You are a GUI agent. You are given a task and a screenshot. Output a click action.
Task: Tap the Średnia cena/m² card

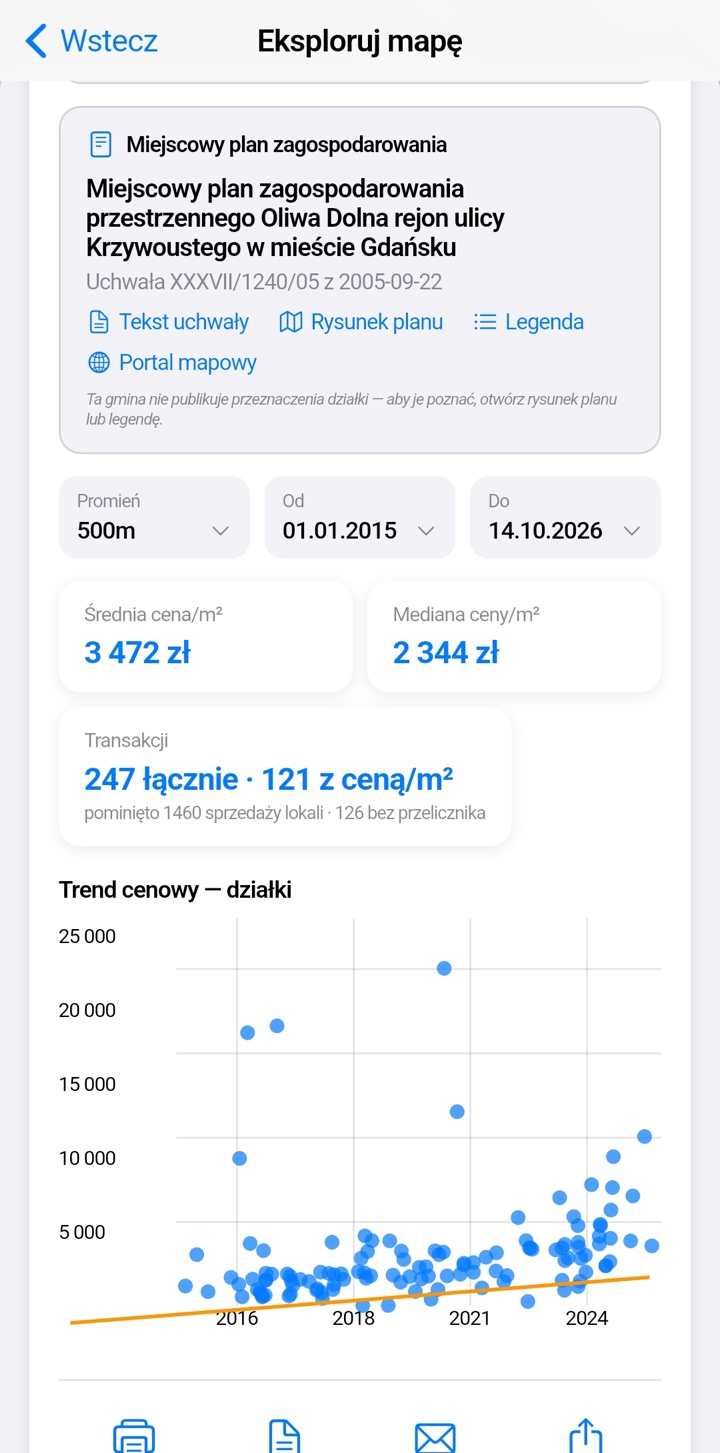tap(206, 636)
